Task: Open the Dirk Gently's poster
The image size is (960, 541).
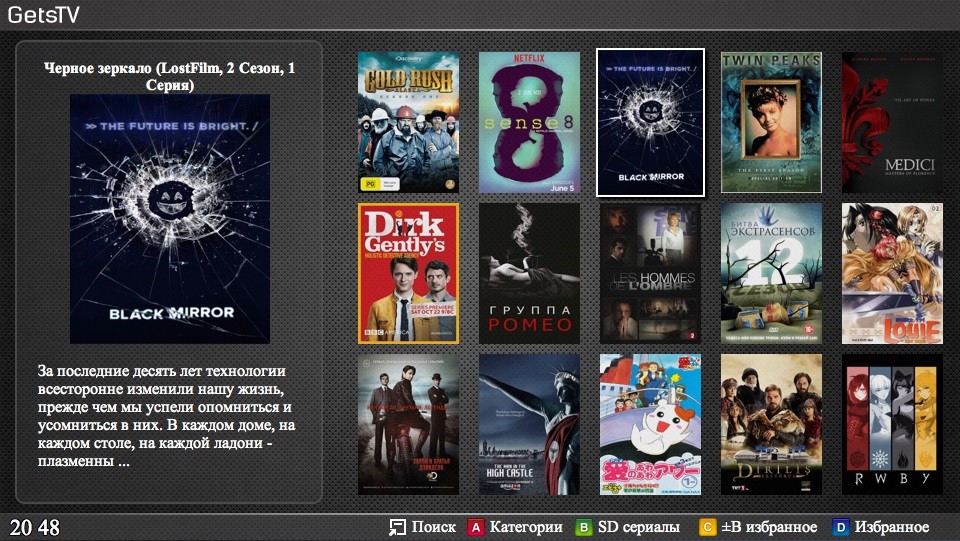Action: coord(408,273)
